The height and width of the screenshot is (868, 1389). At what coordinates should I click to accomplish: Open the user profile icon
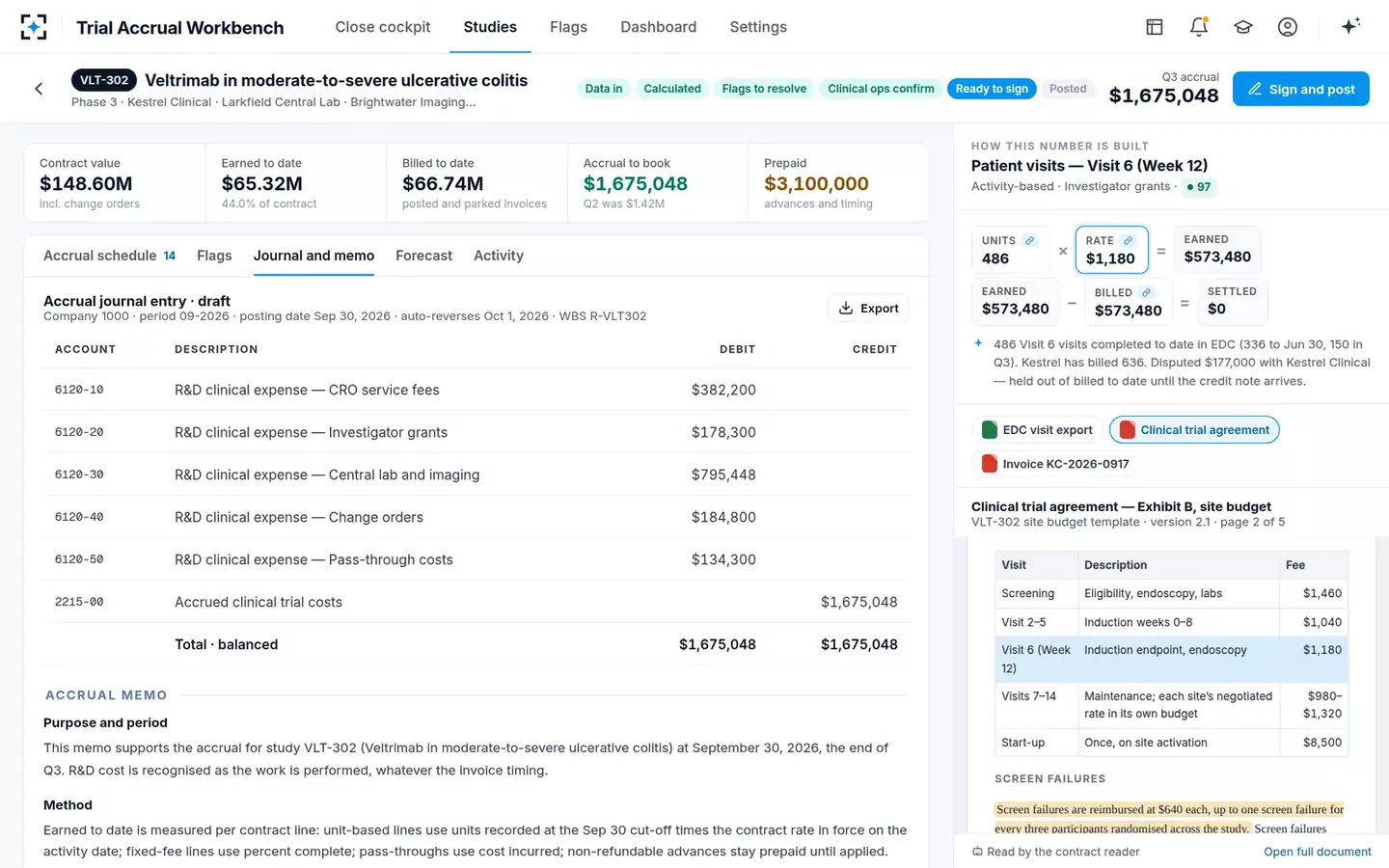pyautogui.click(x=1288, y=27)
